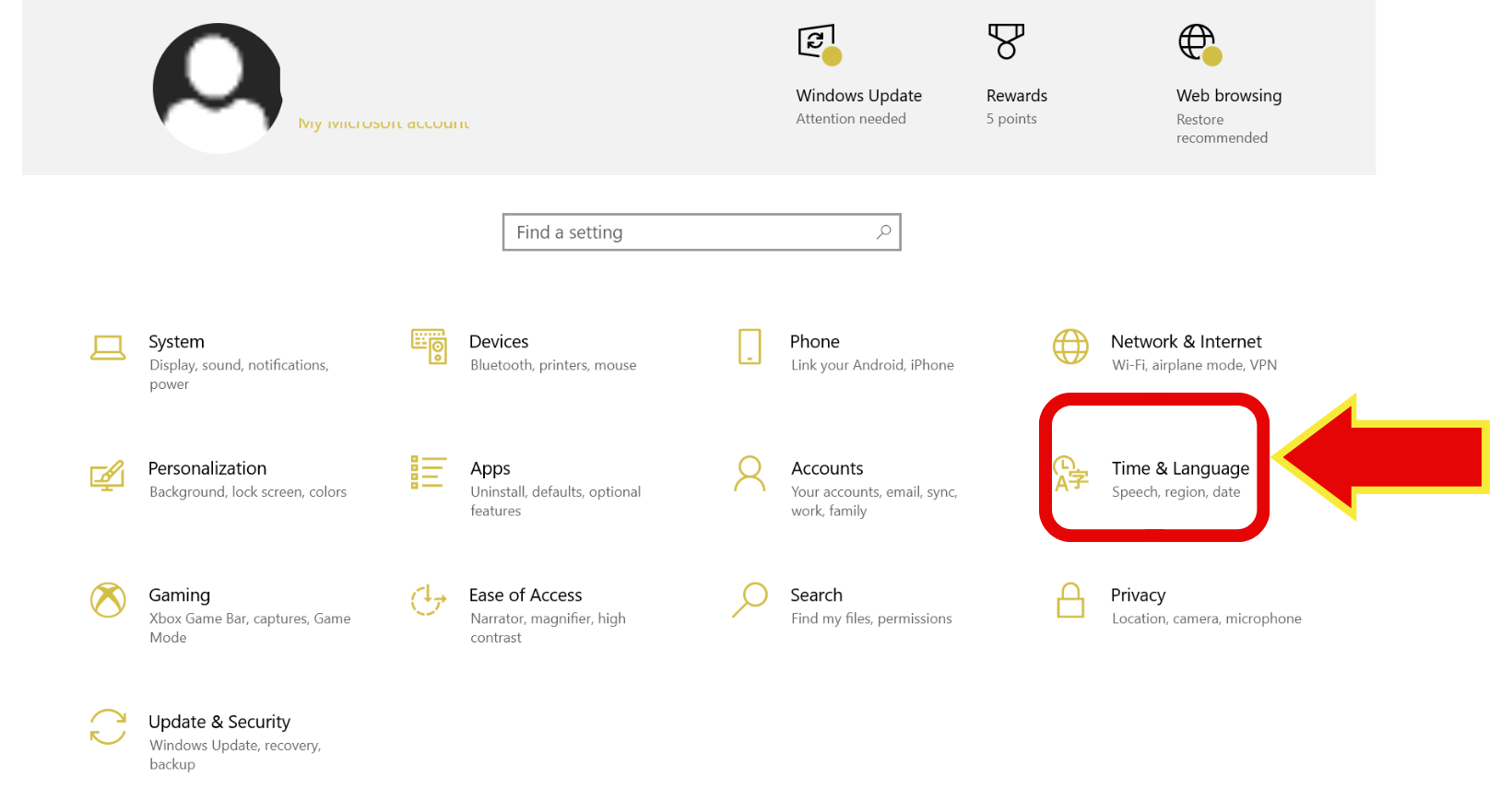This screenshot has width=1512, height=789.
Task: Click "Speech, region, date" description
Action: click(x=1176, y=492)
